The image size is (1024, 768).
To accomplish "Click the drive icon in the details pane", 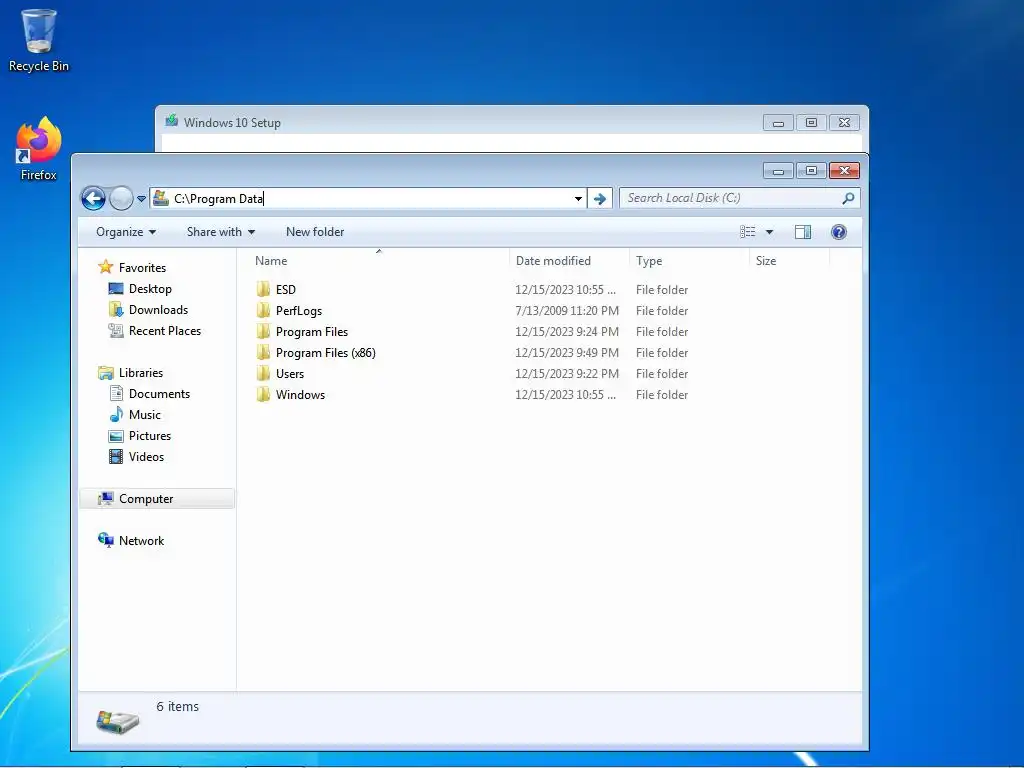I will point(118,721).
